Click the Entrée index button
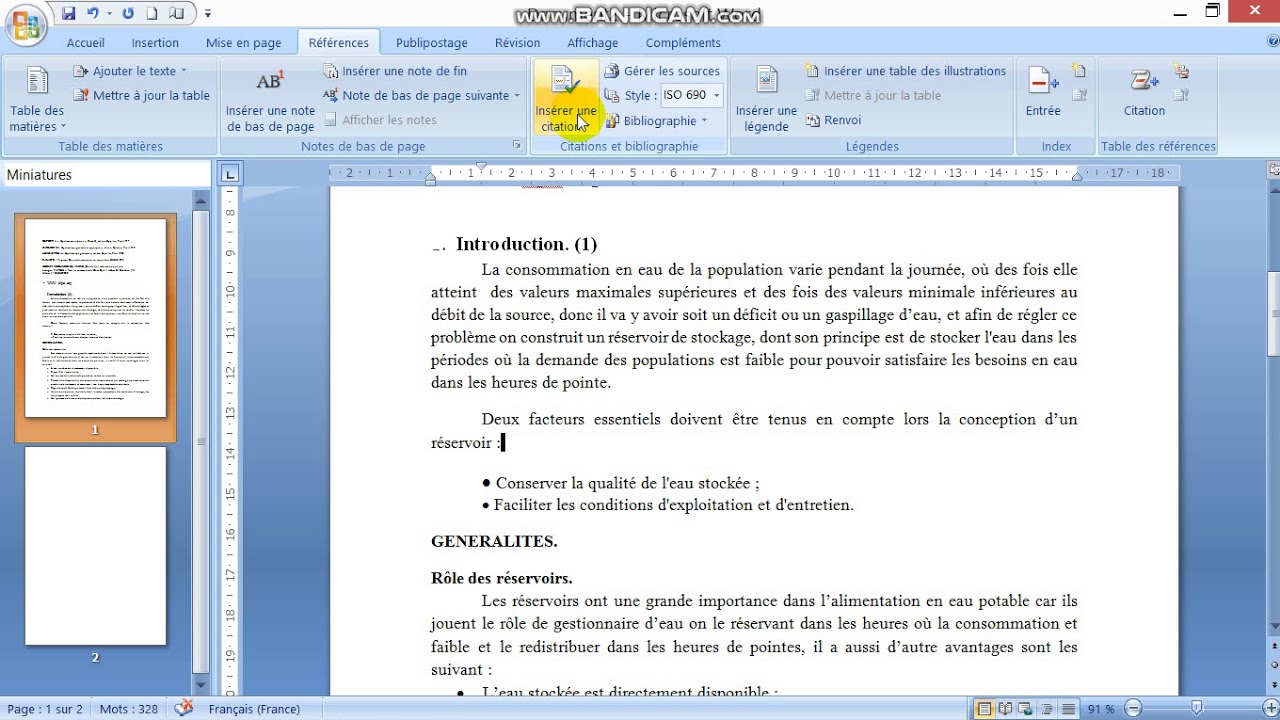Viewport: 1280px width, 720px height. click(1043, 93)
